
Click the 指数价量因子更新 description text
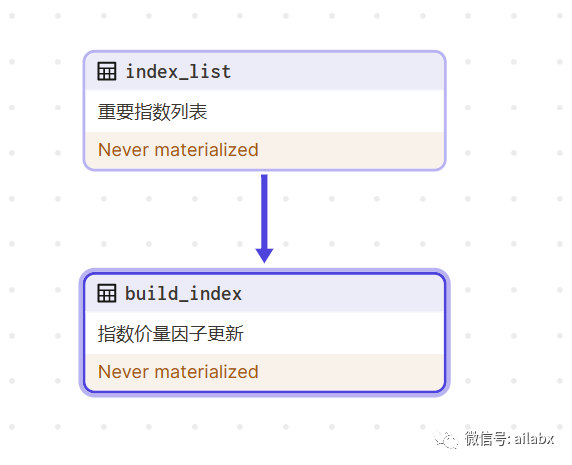[170, 334]
